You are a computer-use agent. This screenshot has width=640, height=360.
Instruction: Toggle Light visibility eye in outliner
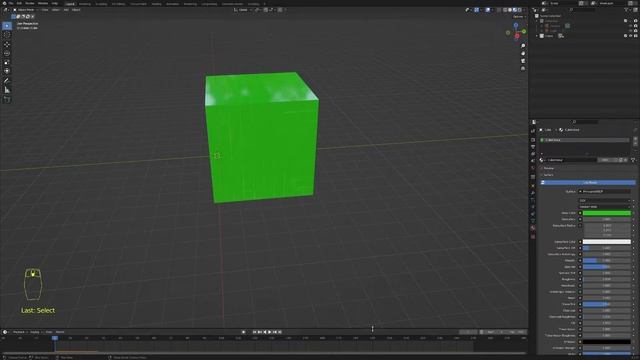click(631, 31)
